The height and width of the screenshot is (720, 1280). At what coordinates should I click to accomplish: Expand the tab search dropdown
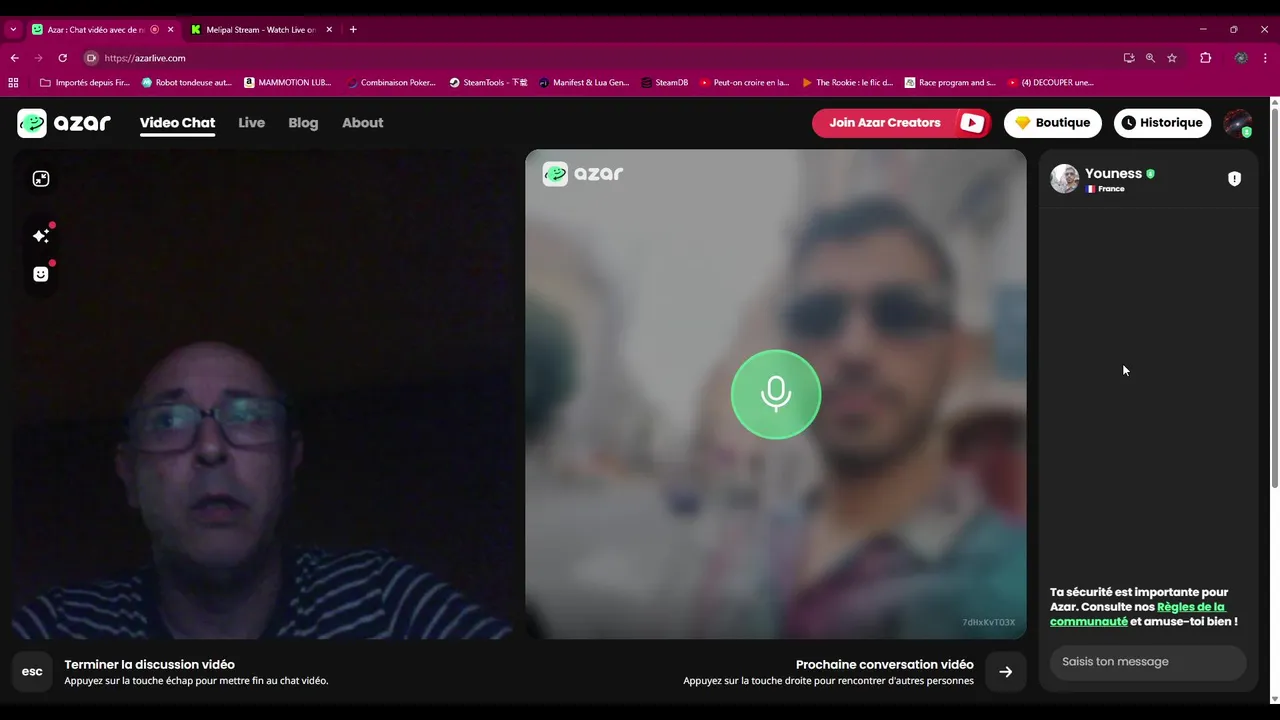pos(13,30)
